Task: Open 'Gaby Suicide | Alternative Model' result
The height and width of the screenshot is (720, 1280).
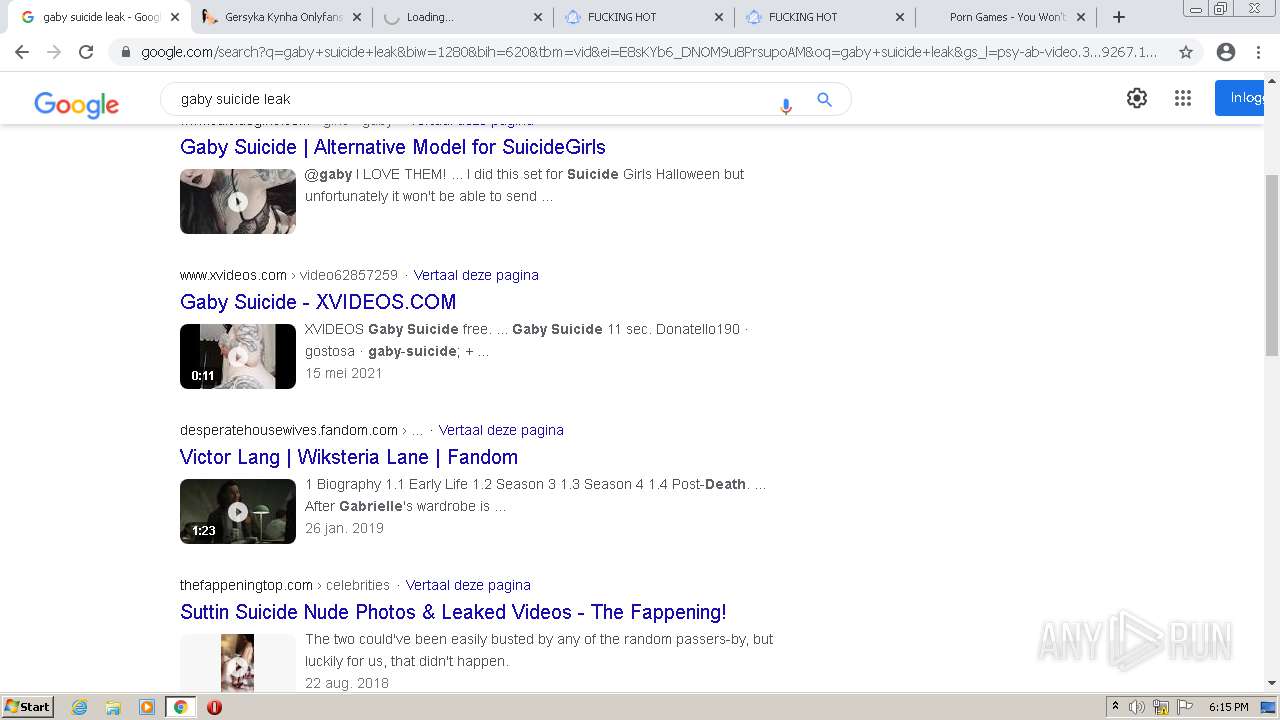Action: [x=393, y=147]
